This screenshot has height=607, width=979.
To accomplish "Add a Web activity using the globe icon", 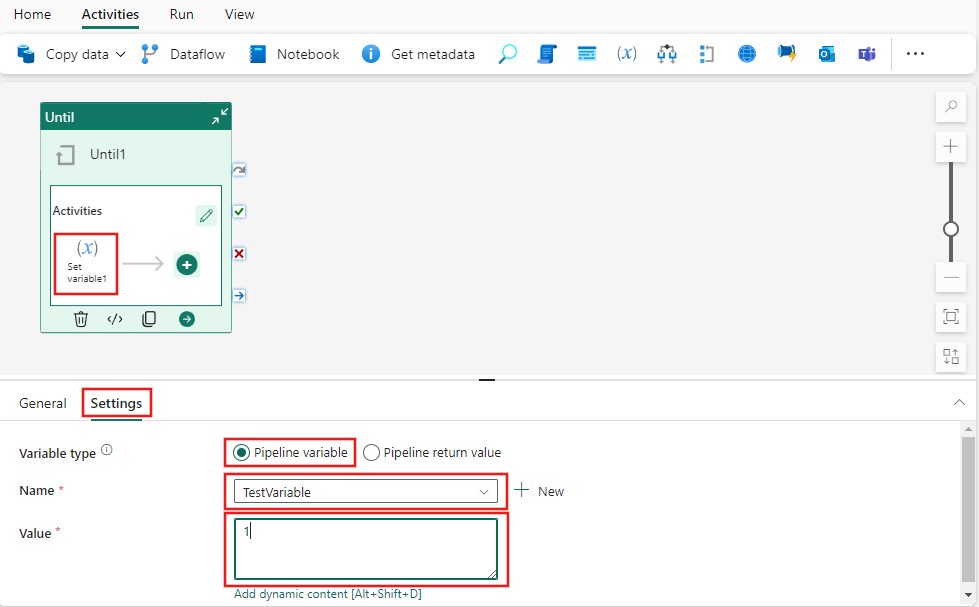I will click(746, 54).
